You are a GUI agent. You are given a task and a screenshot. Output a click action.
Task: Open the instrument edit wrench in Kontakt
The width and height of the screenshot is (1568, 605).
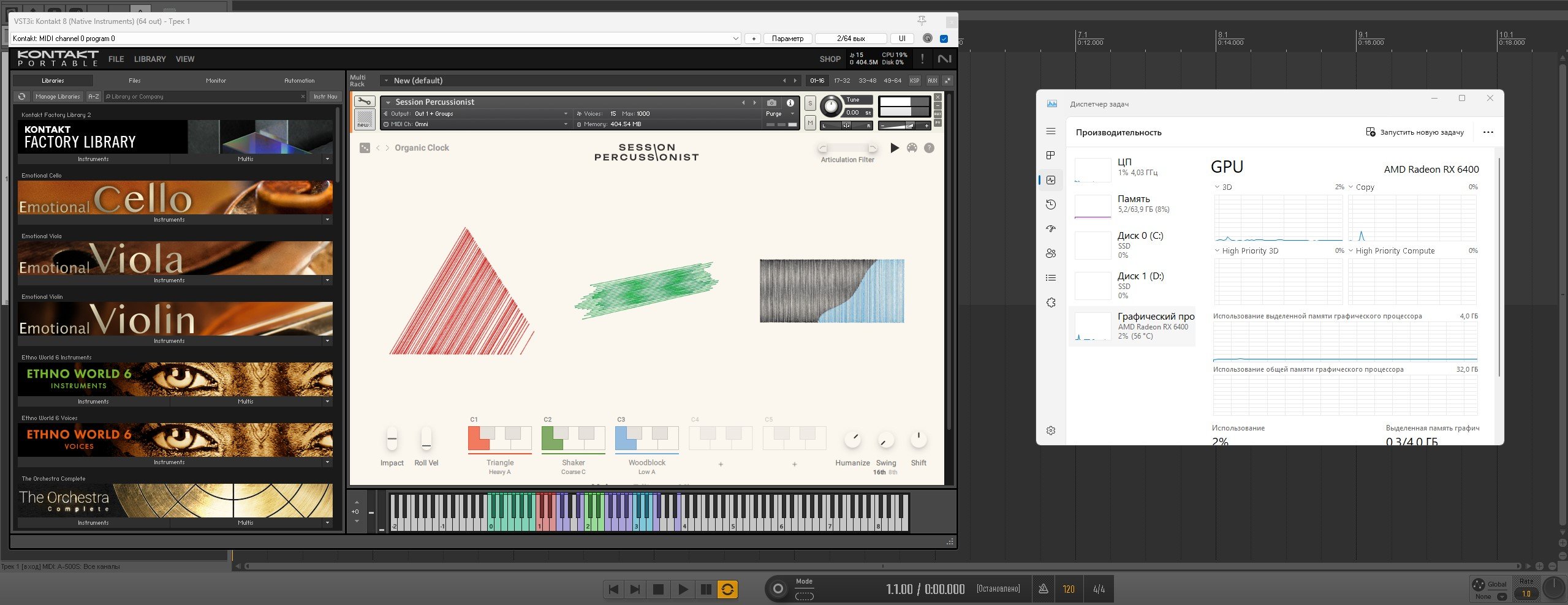(x=364, y=102)
